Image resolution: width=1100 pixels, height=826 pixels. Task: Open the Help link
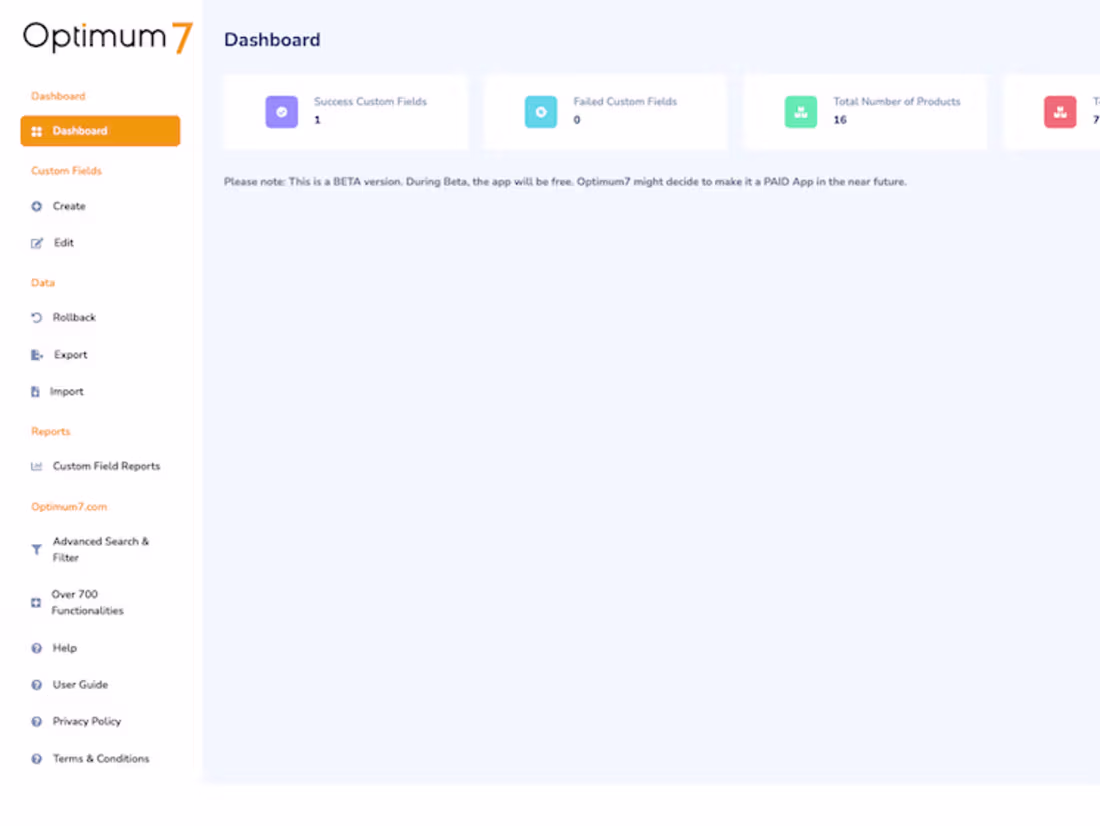tap(65, 648)
